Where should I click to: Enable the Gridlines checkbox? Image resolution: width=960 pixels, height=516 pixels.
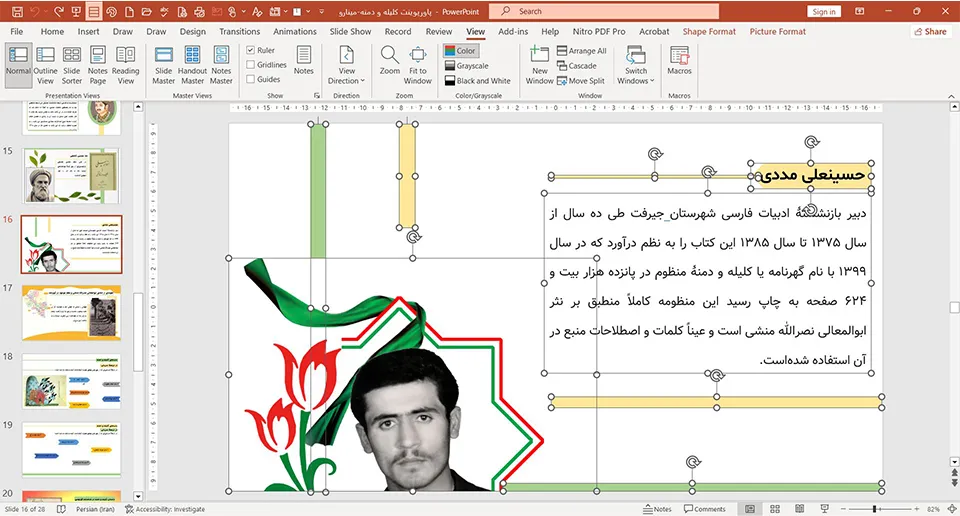pyautogui.click(x=250, y=64)
